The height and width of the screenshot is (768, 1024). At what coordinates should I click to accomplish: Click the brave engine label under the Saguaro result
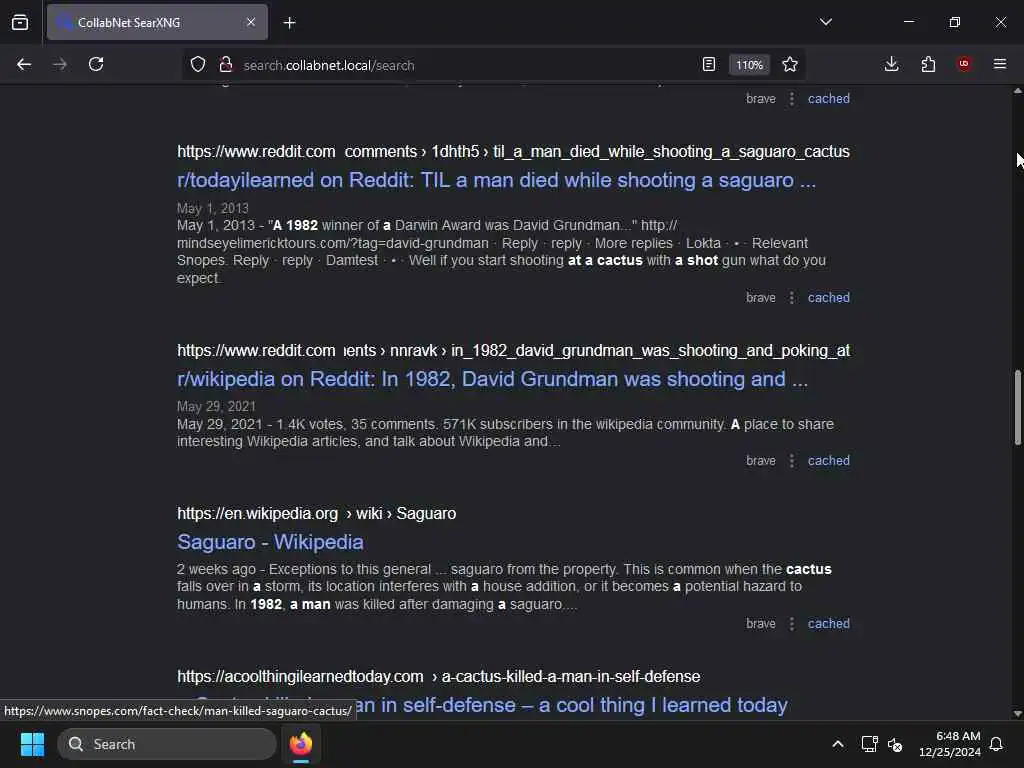point(761,624)
